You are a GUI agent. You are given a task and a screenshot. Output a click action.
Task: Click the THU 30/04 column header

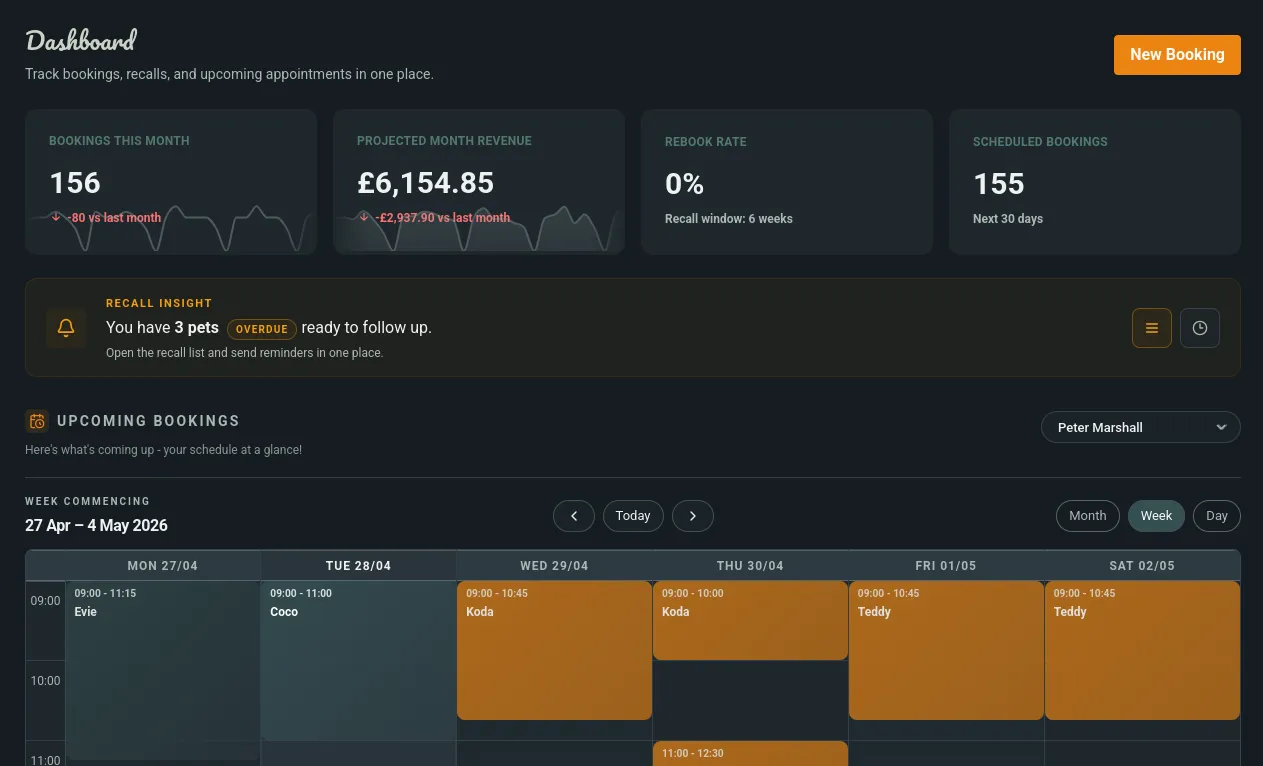751,566
